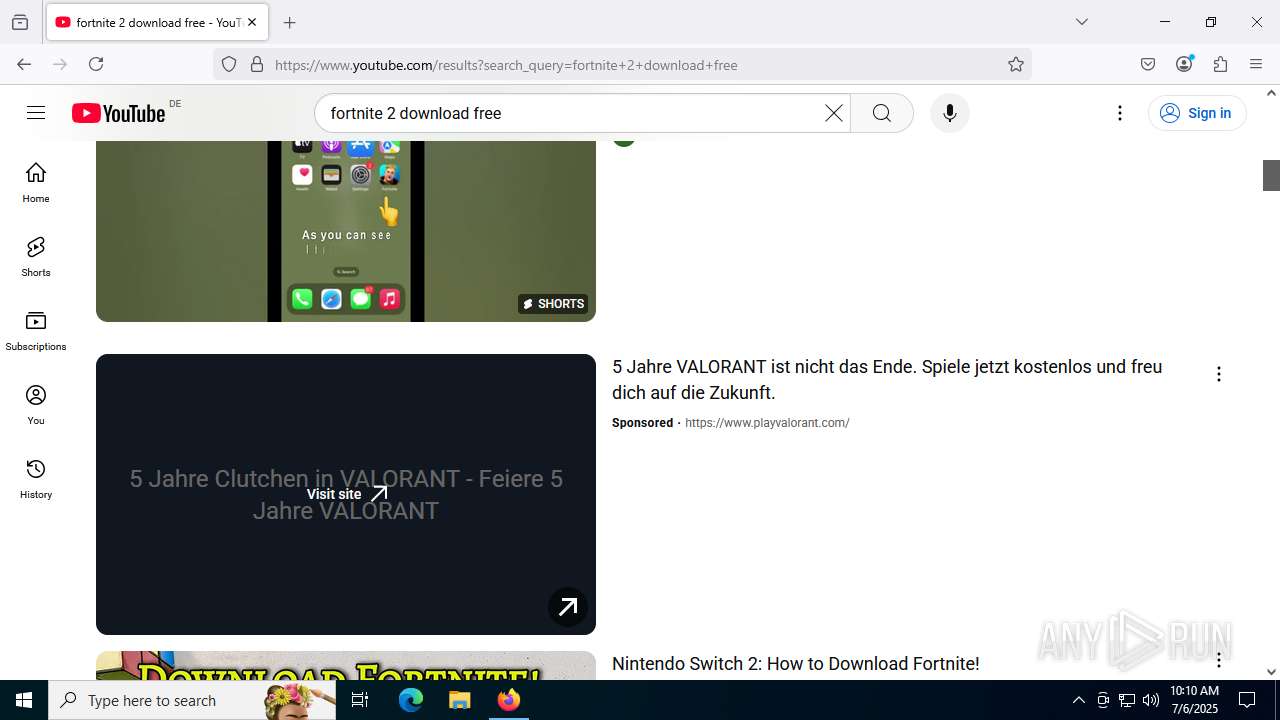
Task: Open the 5 Jahre VALORANT ad title
Action: 887,380
